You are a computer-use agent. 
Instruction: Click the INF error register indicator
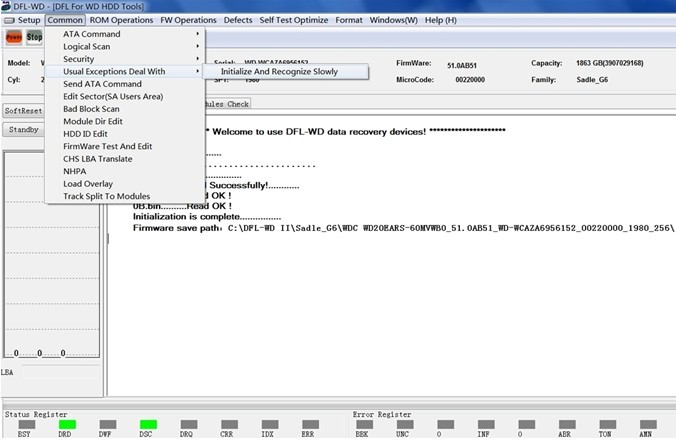(x=486, y=424)
